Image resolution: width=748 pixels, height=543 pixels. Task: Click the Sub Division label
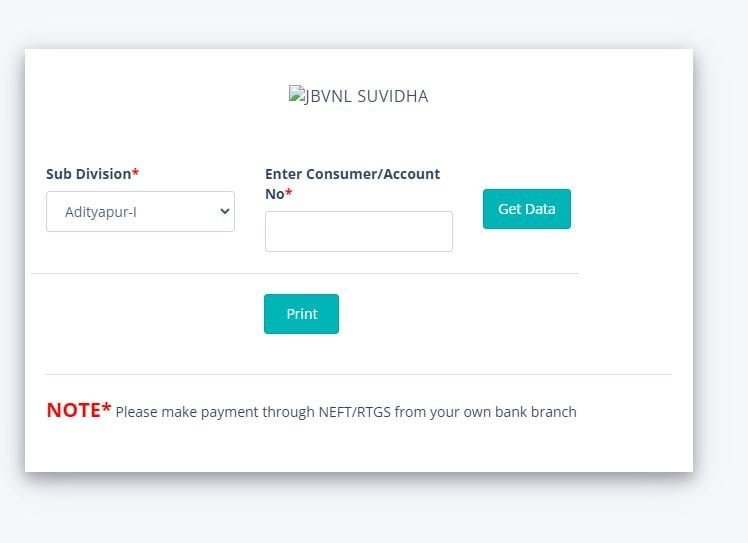coord(89,174)
